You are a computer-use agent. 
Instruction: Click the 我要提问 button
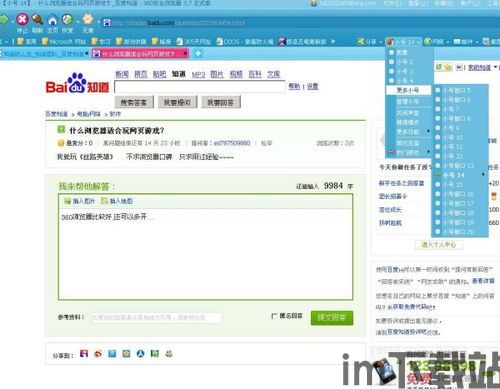tap(177, 102)
